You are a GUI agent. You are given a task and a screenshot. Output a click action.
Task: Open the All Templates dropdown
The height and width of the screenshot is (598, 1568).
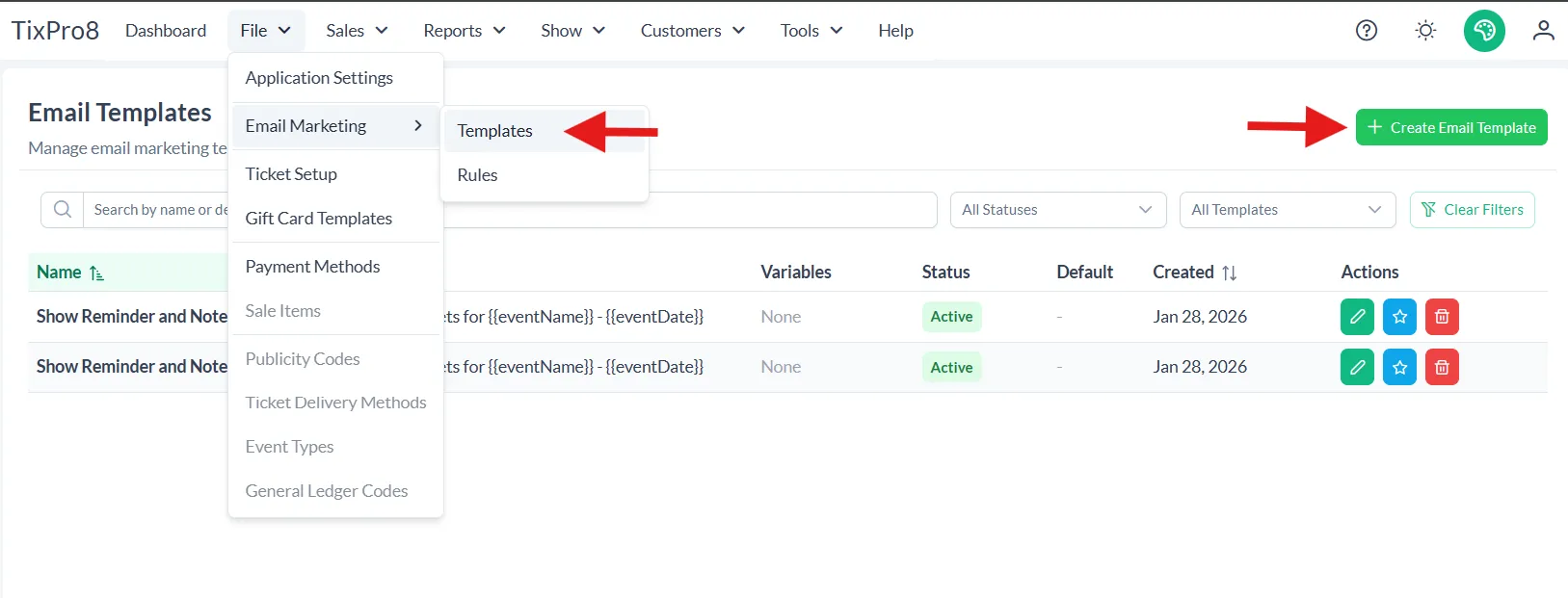[1288, 210]
